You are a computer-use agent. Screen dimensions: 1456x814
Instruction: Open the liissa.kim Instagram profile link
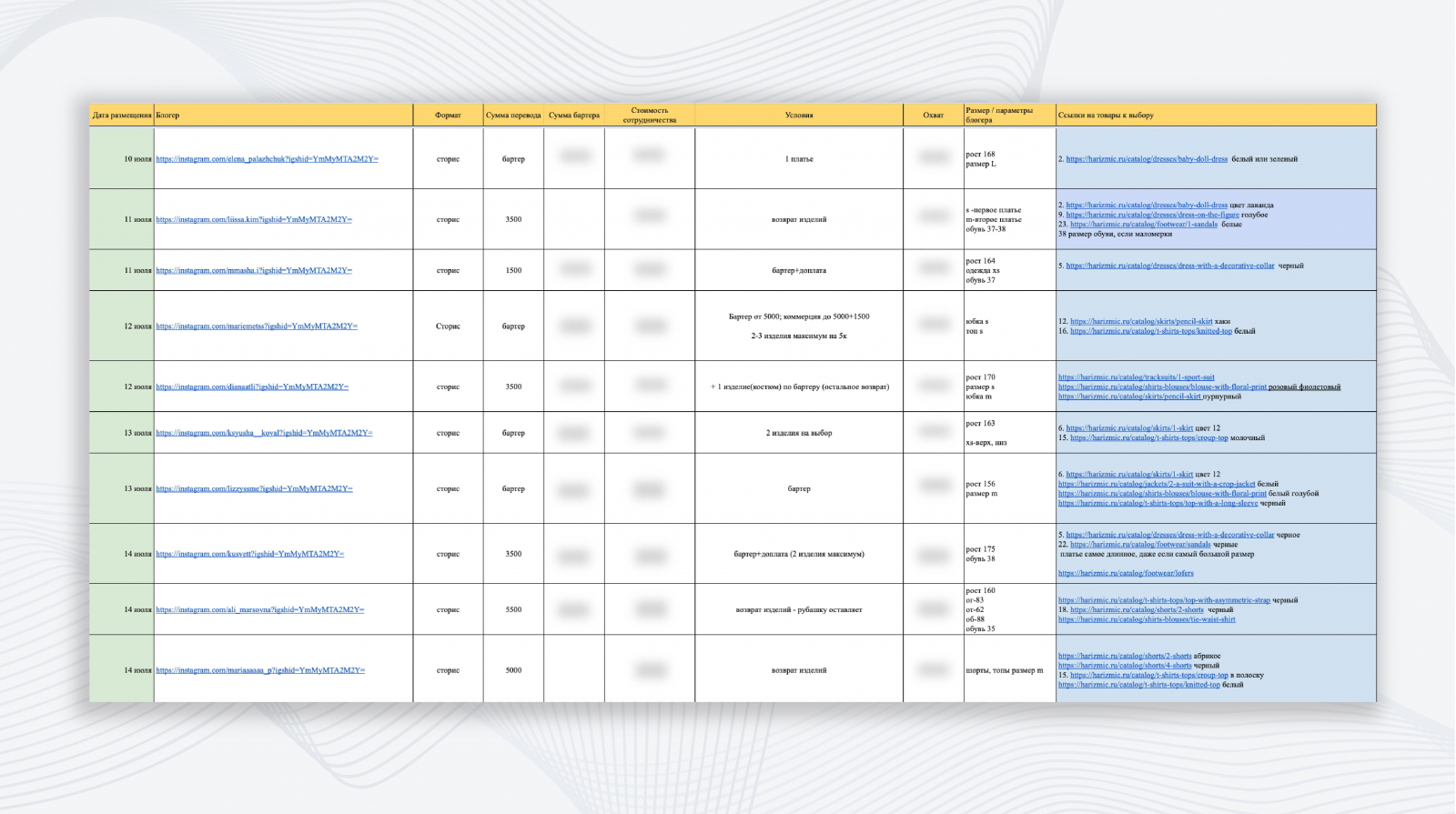point(254,219)
